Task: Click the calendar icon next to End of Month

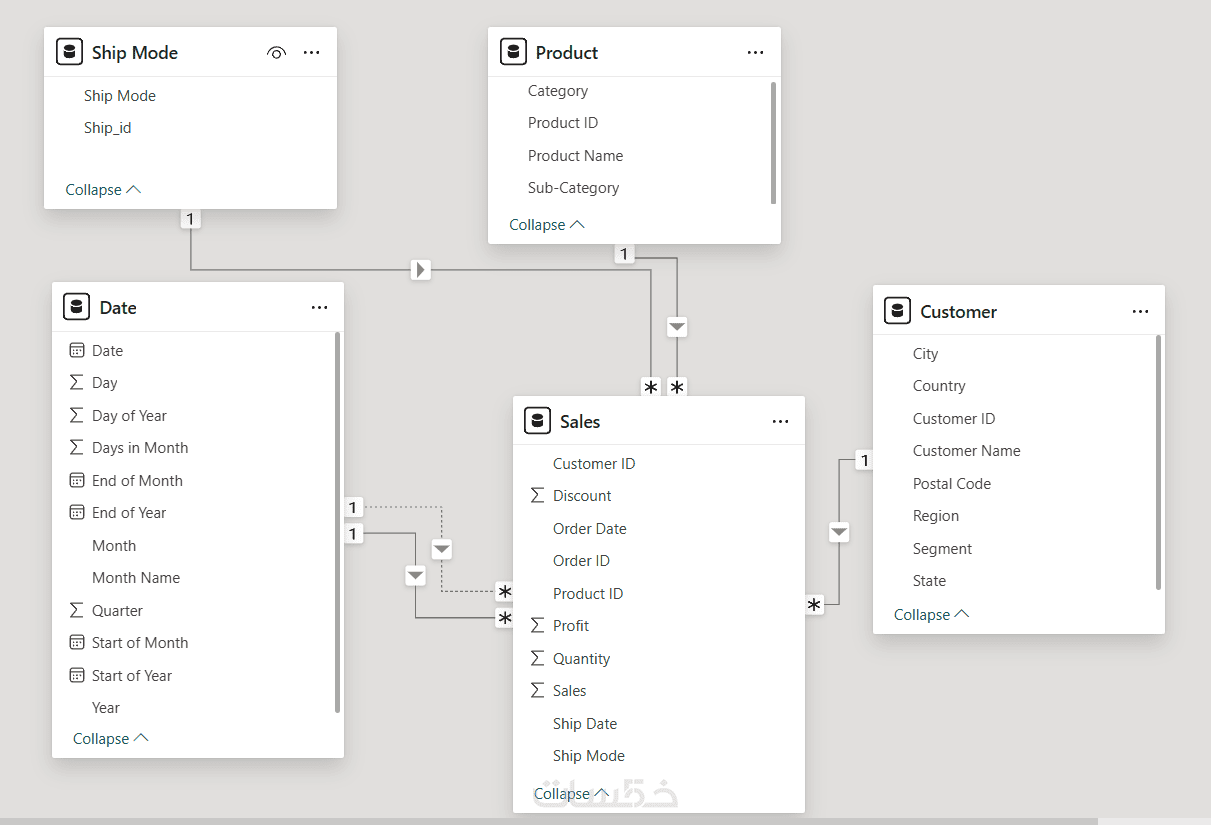Action: (77, 480)
